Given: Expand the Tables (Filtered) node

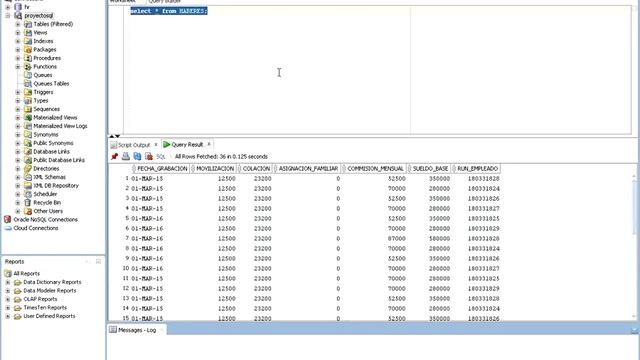Looking at the screenshot, I should pyautogui.click(x=18, y=24).
